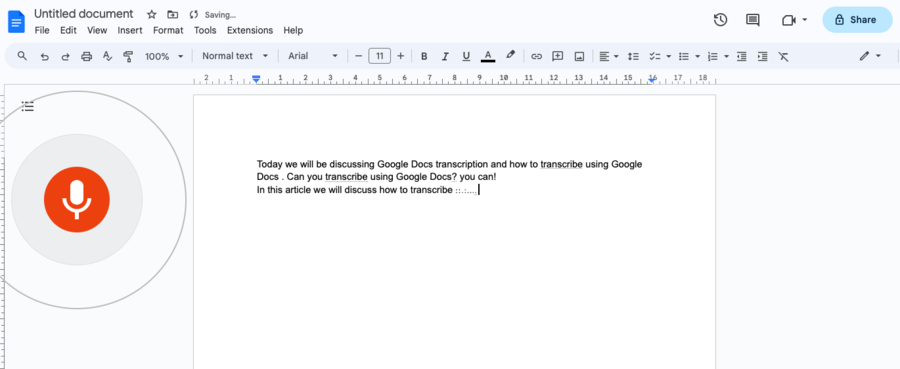Print the document
This screenshot has height=369, width=900.
(87, 56)
